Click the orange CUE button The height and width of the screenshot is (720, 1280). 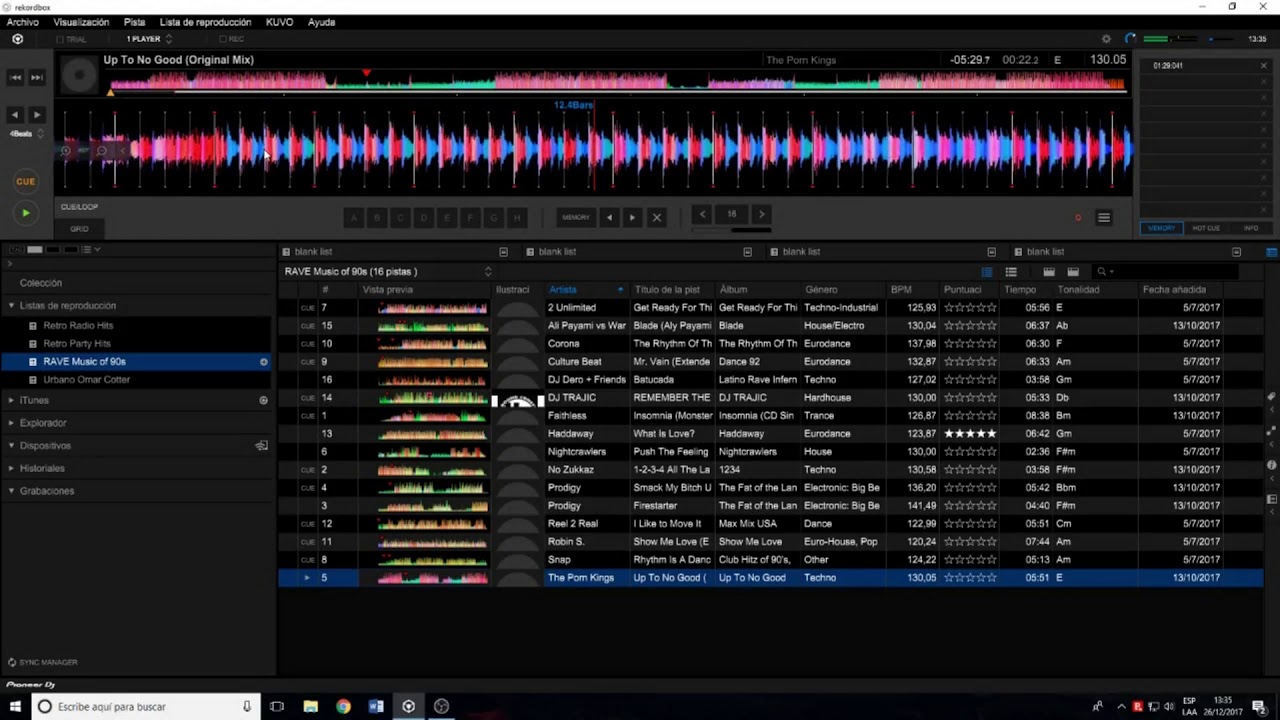pos(25,182)
